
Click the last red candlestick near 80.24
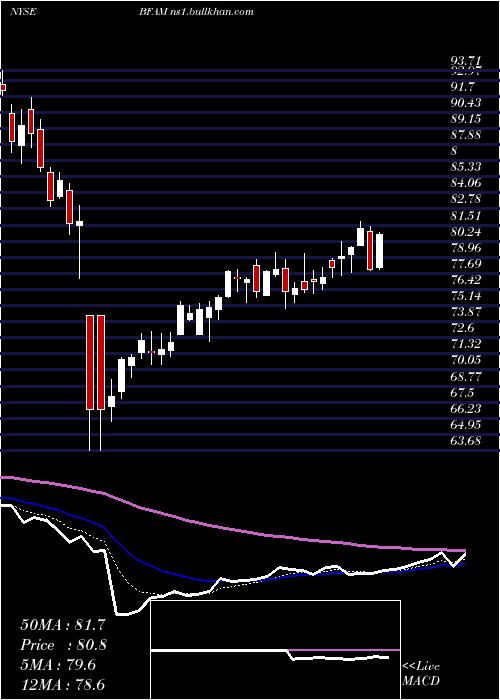click(370, 250)
